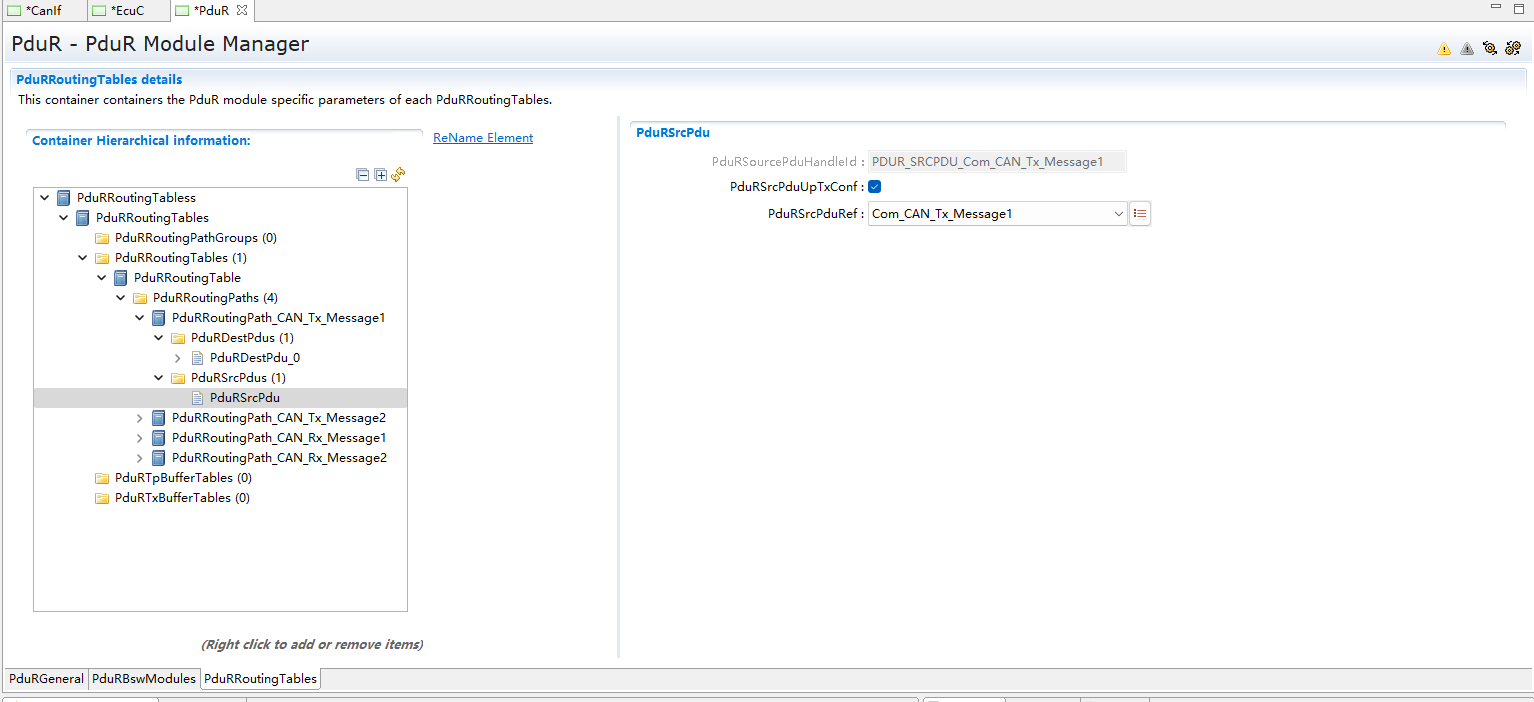Switch to the PduRBswModules tab
The width and height of the screenshot is (1534, 702).
click(x=144, y=678)
